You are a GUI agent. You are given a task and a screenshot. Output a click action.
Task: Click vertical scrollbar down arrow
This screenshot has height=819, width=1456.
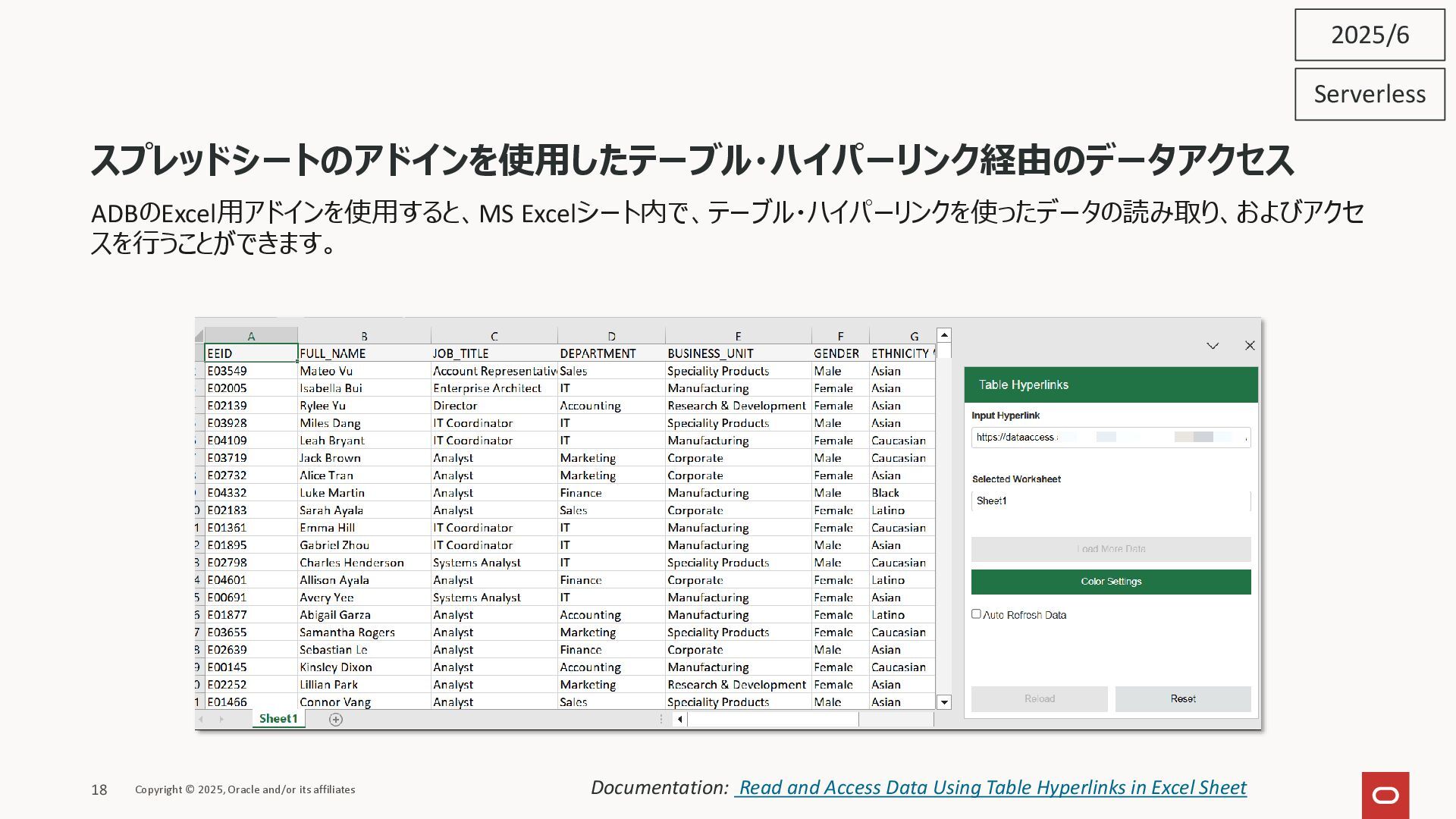pos(944,702)
